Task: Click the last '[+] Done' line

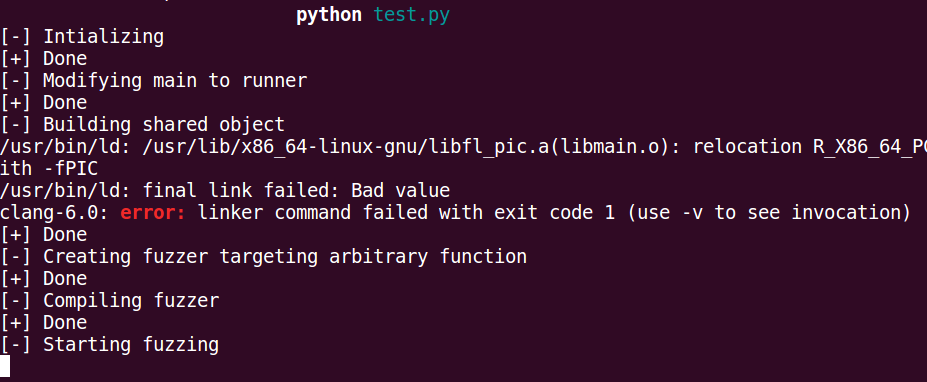Action: pyautogui.click(x=44, y=323)
